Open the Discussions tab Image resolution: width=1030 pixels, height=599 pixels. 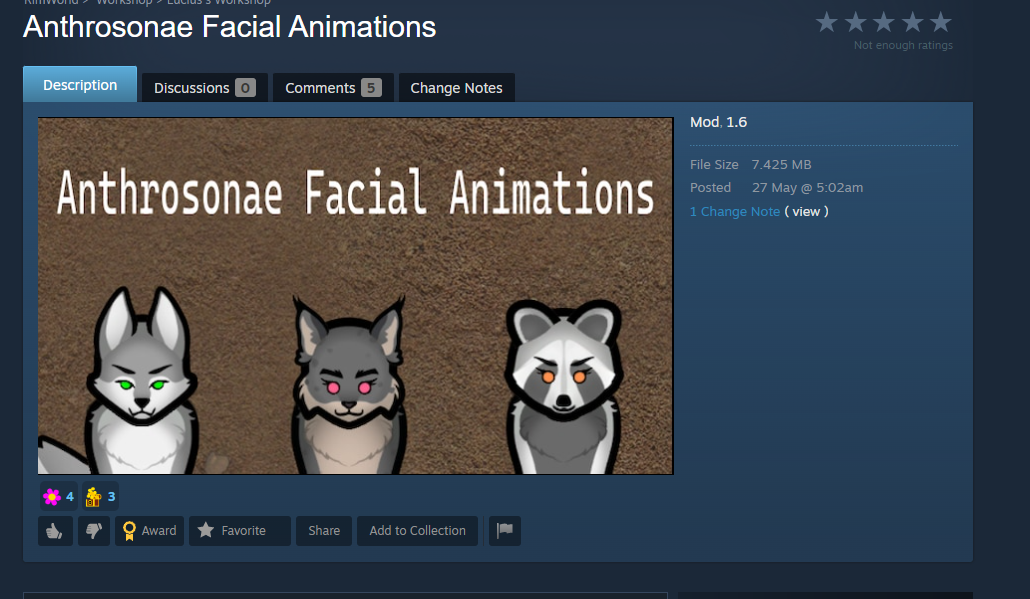point(204,88)
